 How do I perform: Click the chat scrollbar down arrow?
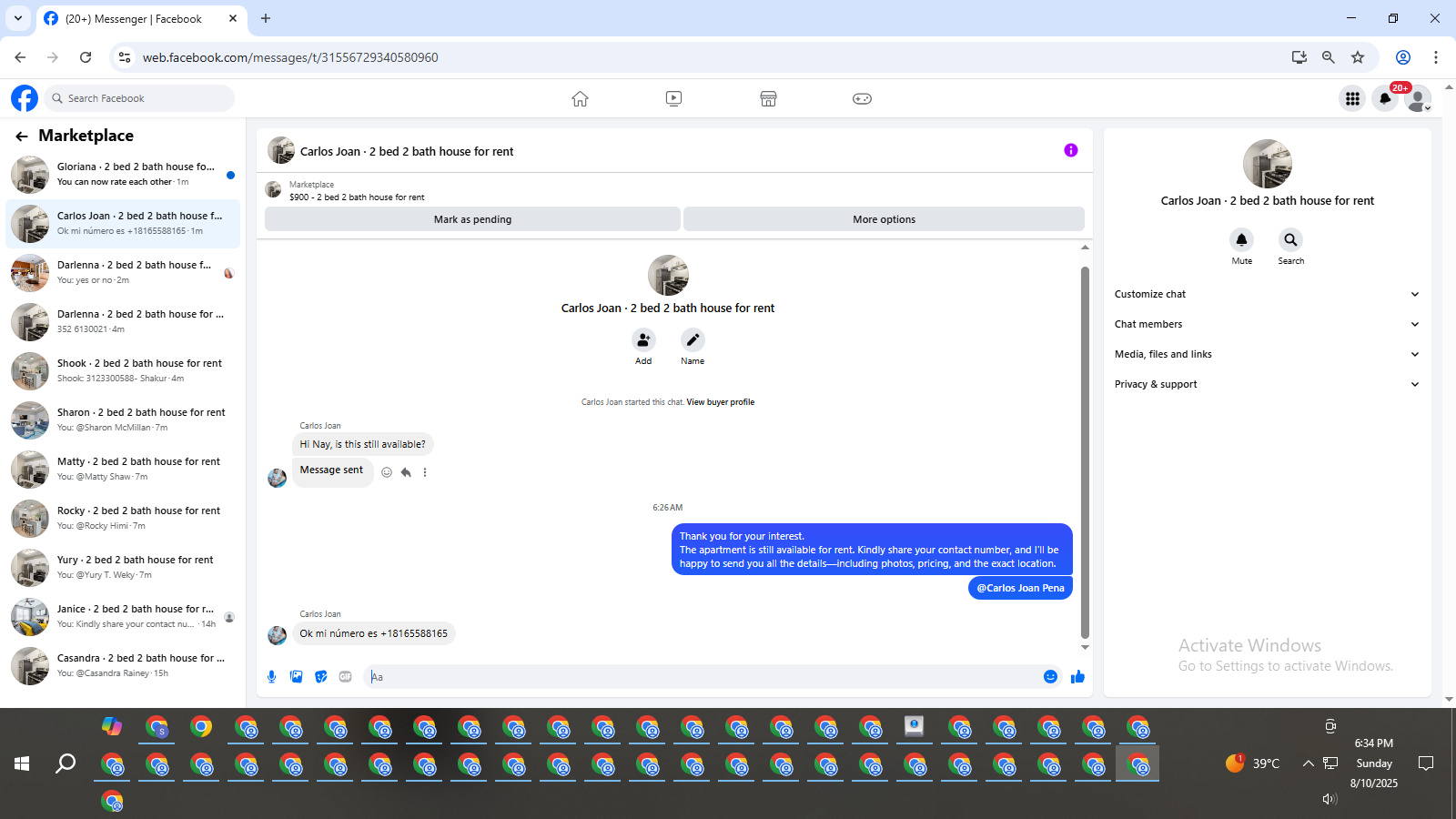(x=1085, y=647)
